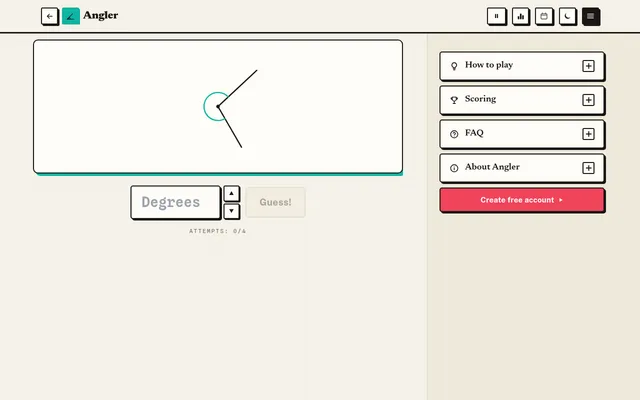640x400 pixels.
Task: Expand the How to play section
Action: coord(522,66)
